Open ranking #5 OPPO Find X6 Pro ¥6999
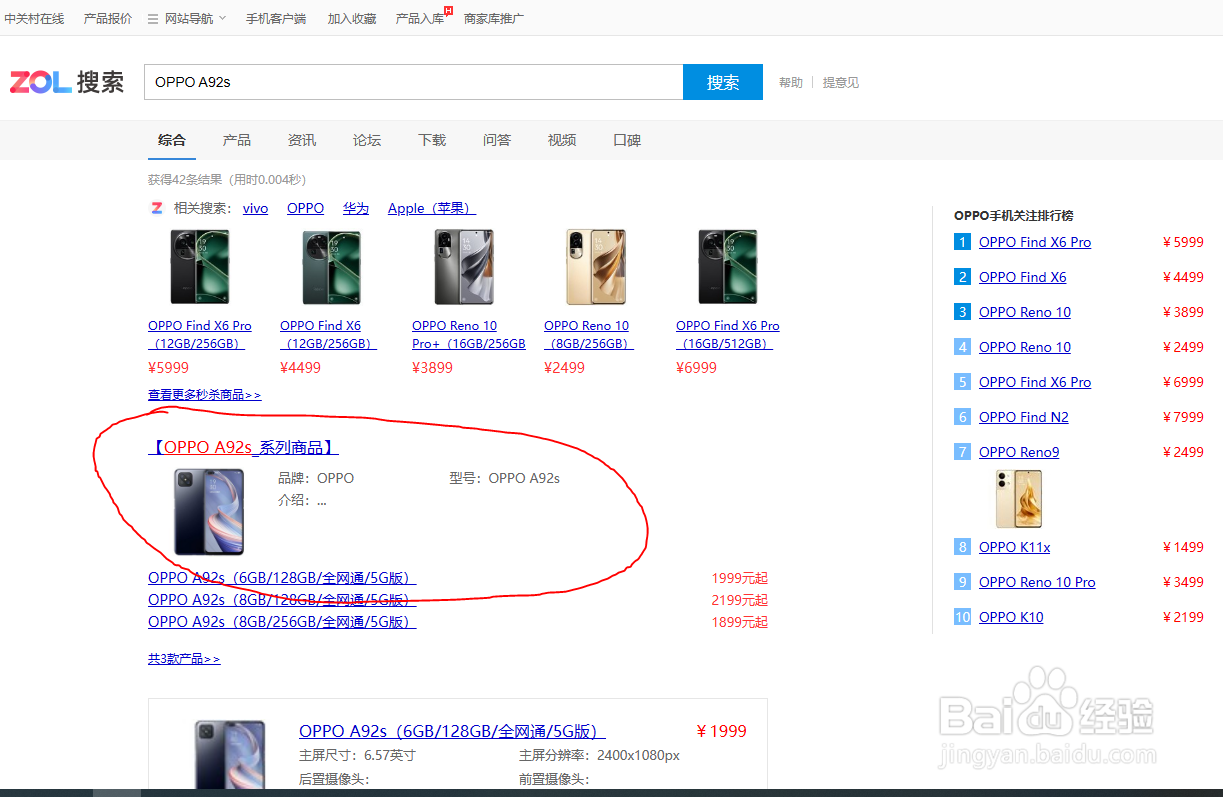 pos(1035,382)
